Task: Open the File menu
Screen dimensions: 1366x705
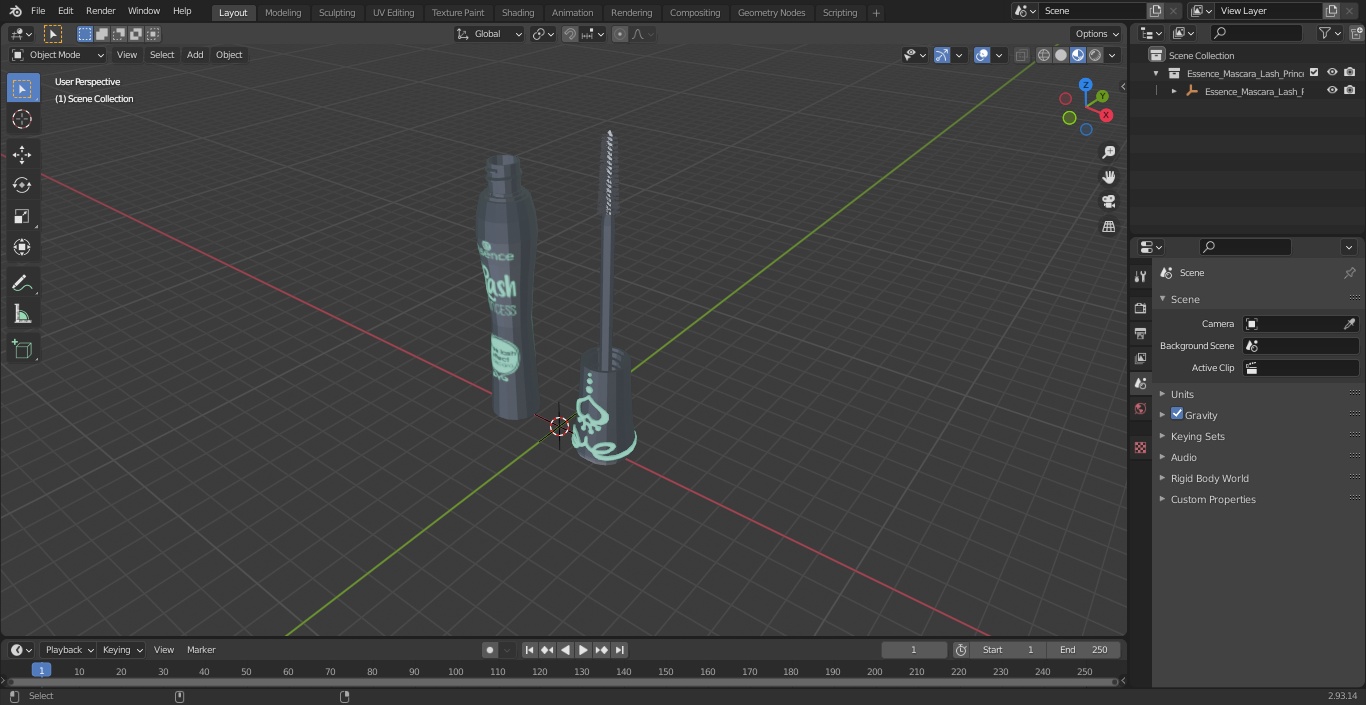Action: click(x=38, y=11)
